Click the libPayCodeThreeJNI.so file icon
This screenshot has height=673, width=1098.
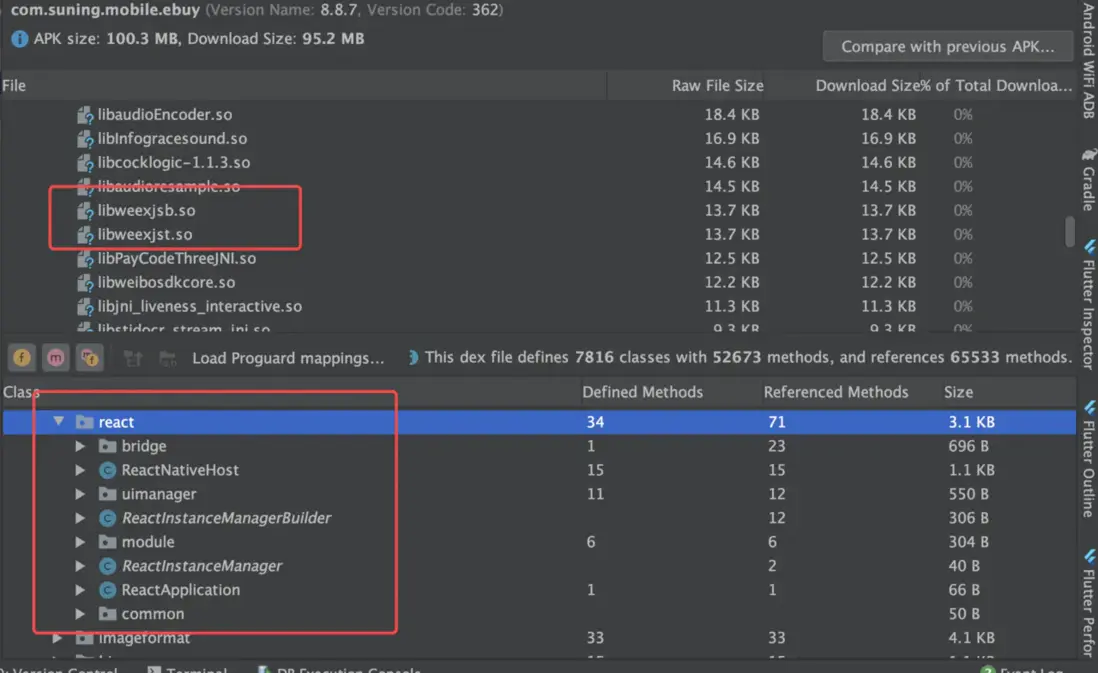pyautogui.click(x=86, y=259)
